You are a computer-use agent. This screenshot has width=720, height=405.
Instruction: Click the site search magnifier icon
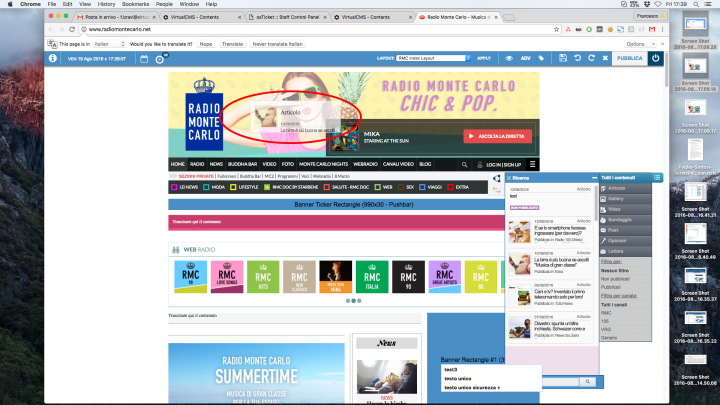point(464,163)
